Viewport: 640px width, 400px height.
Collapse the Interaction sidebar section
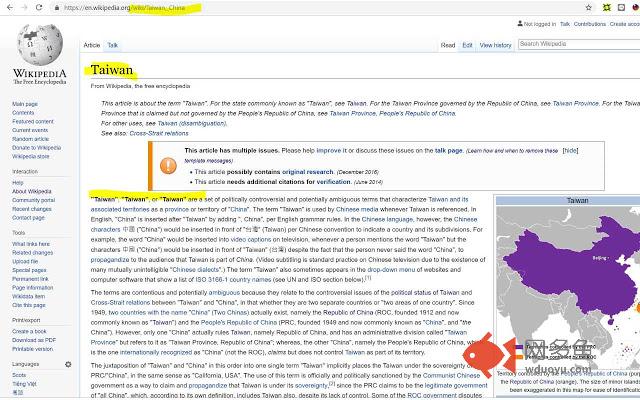point(24,171)
